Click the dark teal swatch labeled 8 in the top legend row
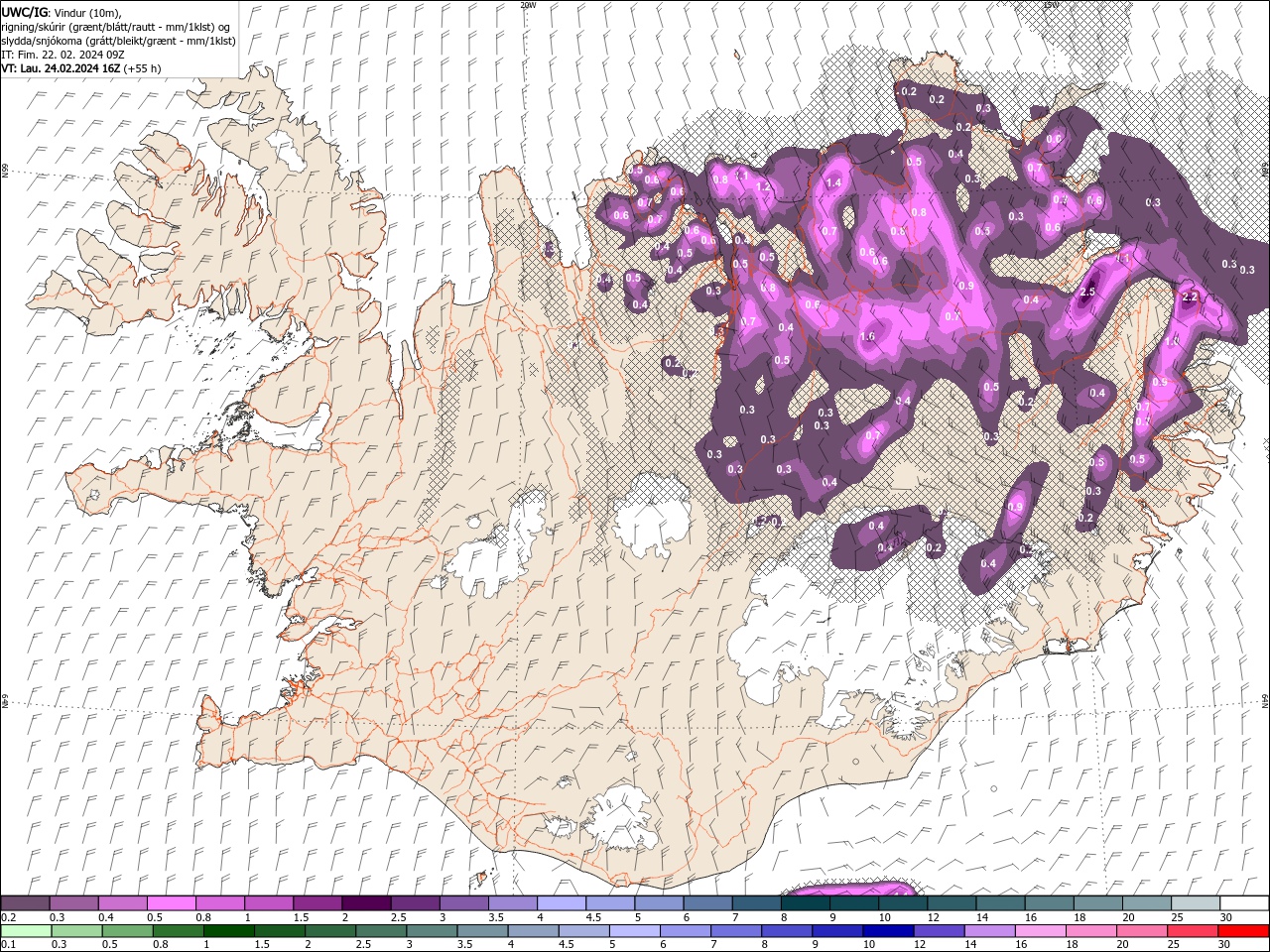 pos(805,903)
